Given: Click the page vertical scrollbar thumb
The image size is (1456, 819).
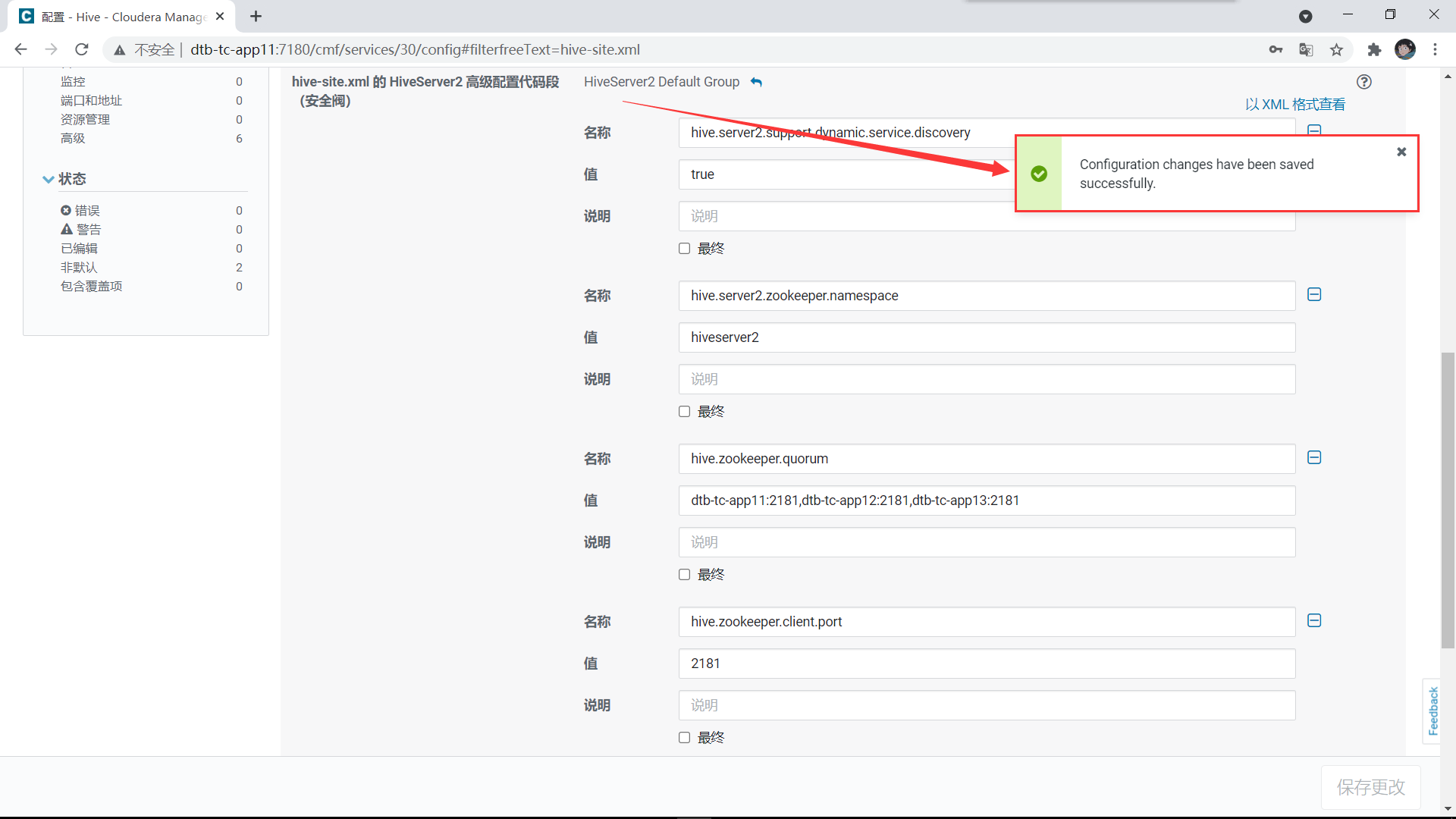Looking at the screenshot, I should (x=1448, y=500).
